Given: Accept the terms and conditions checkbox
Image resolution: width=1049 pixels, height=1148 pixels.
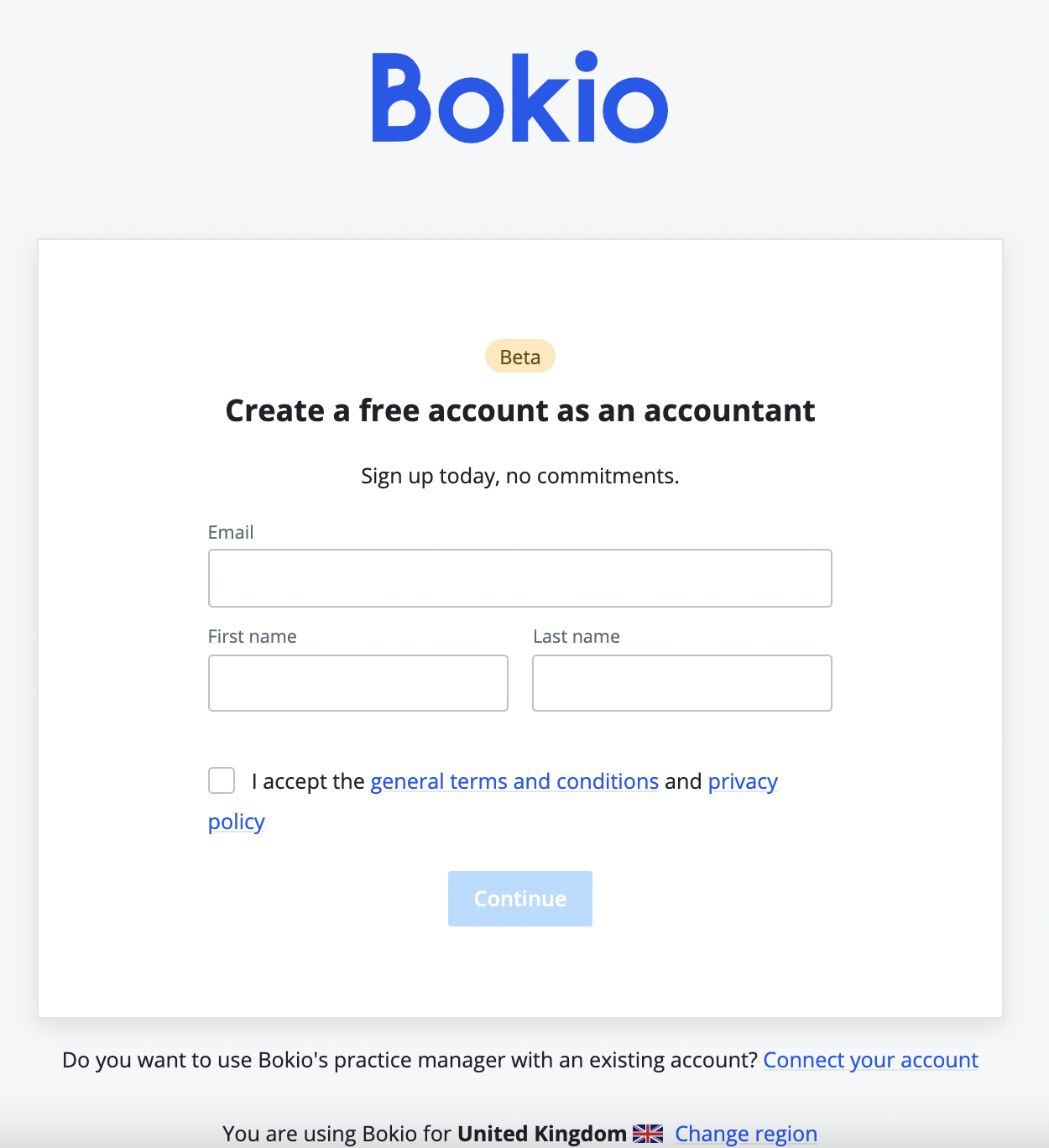Looking at the screenshot, I should click(221, 780).
